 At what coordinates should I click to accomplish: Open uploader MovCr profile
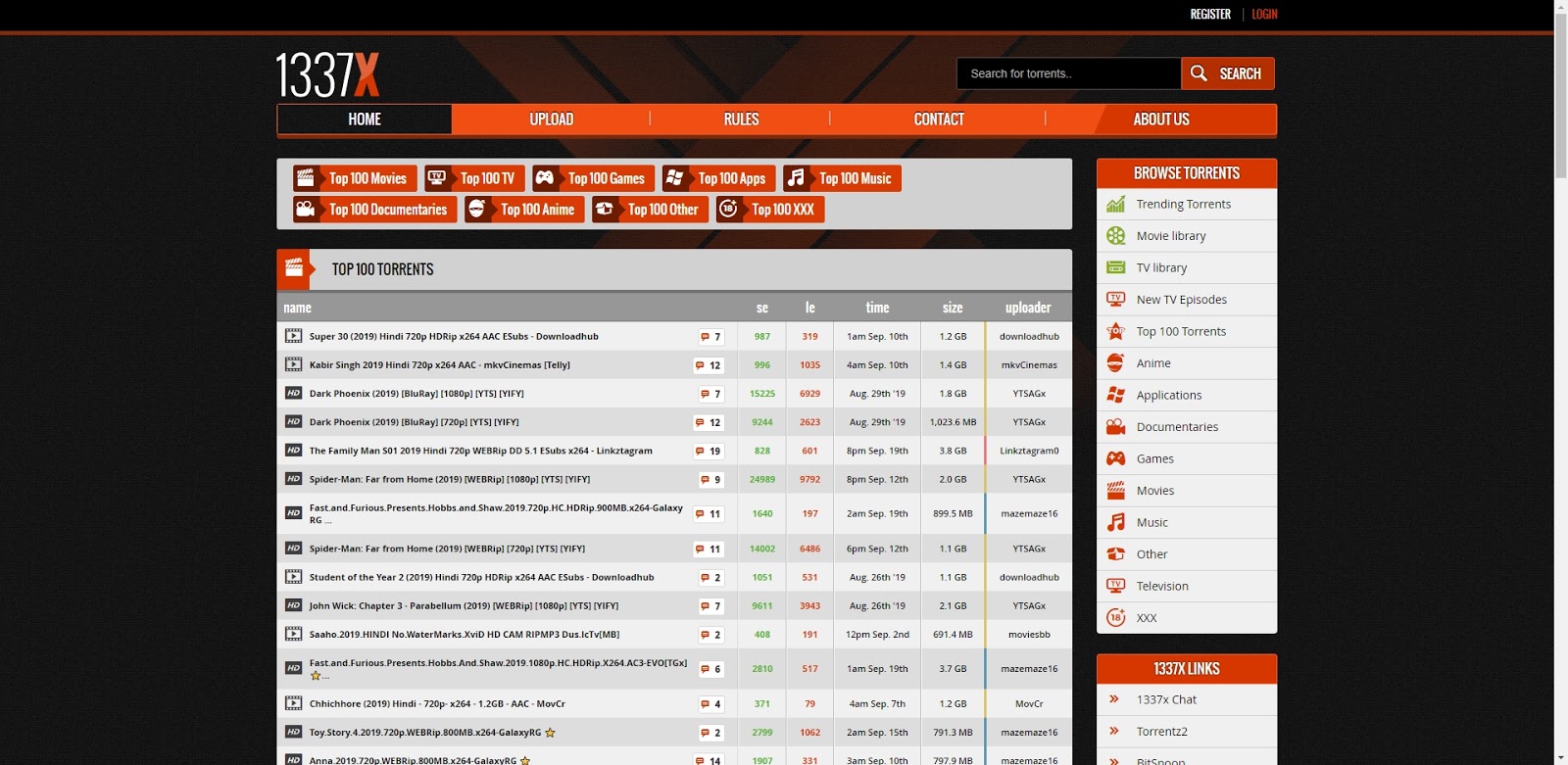click(1029, 704)
